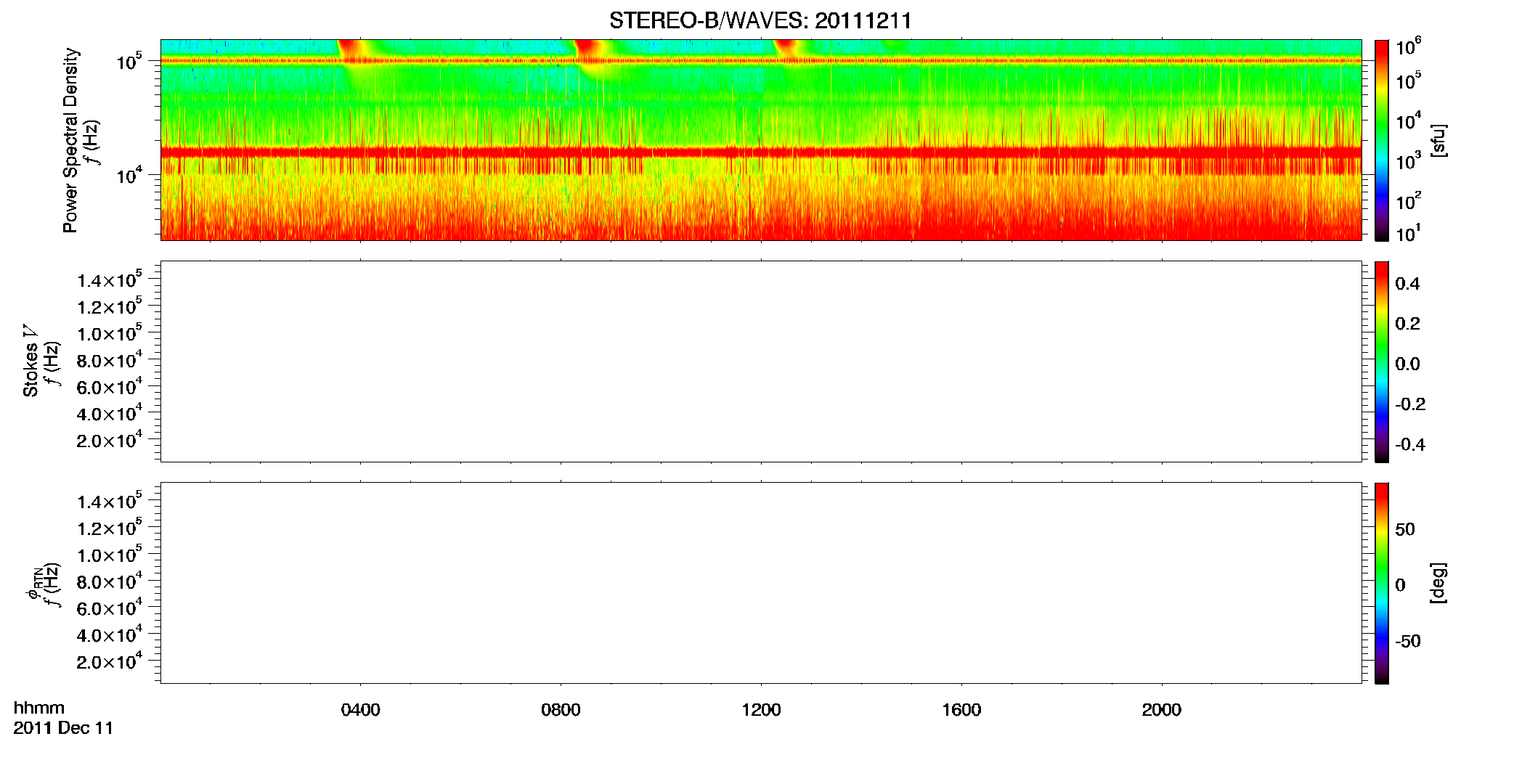
Task: Click the 1.0×10⁵ tick on Stokes V axis
Action: (x=109, y=333)
